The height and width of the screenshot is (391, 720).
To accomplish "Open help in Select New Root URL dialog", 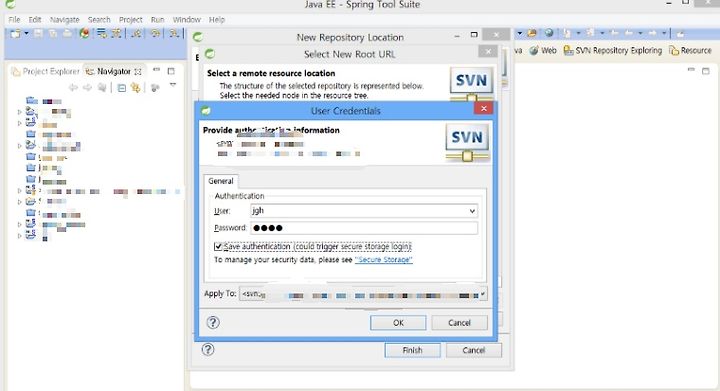I will (x=208, y=350).
